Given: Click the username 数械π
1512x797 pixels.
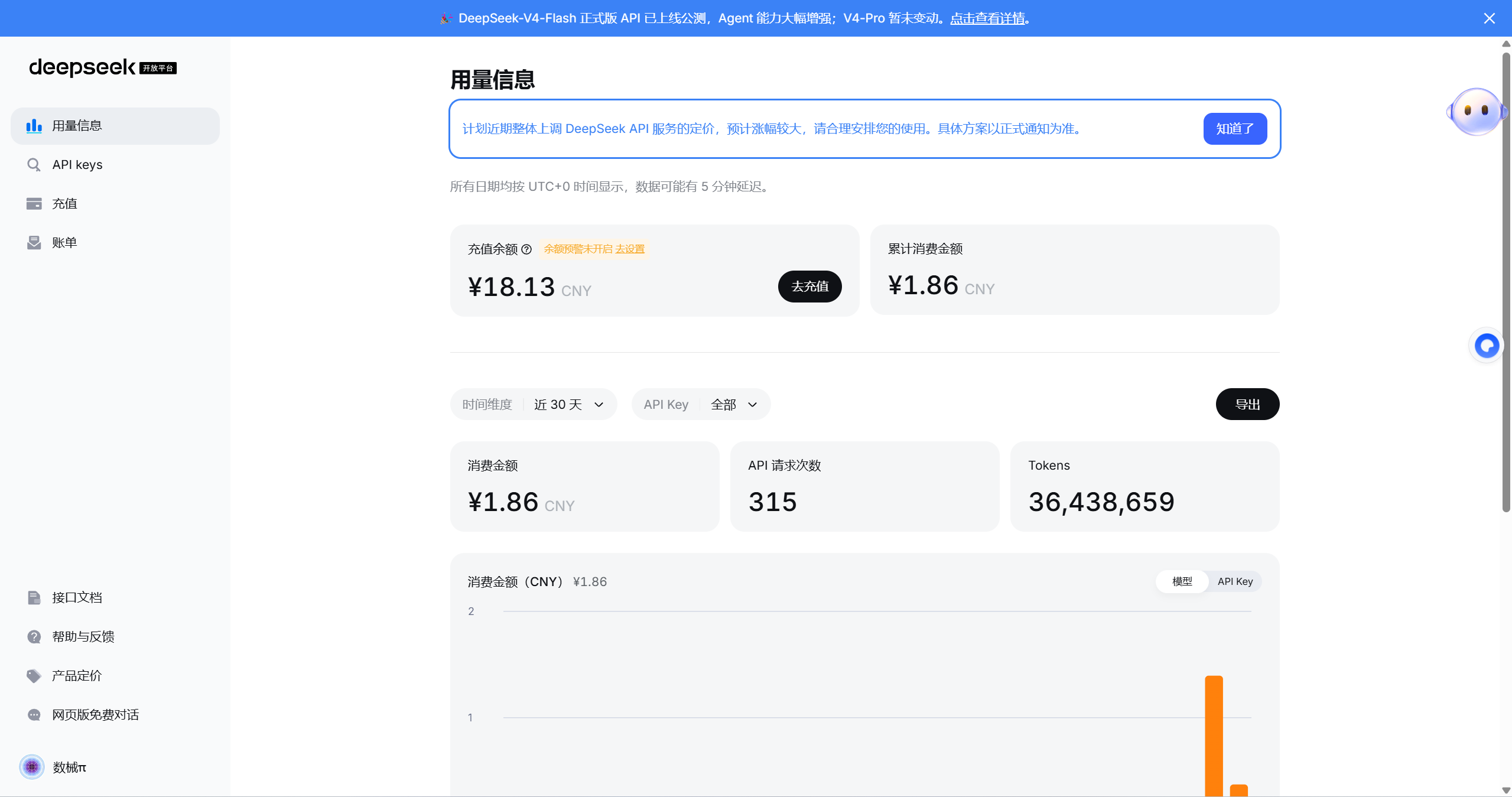Looking at the screenshot, I should point(69,767).
